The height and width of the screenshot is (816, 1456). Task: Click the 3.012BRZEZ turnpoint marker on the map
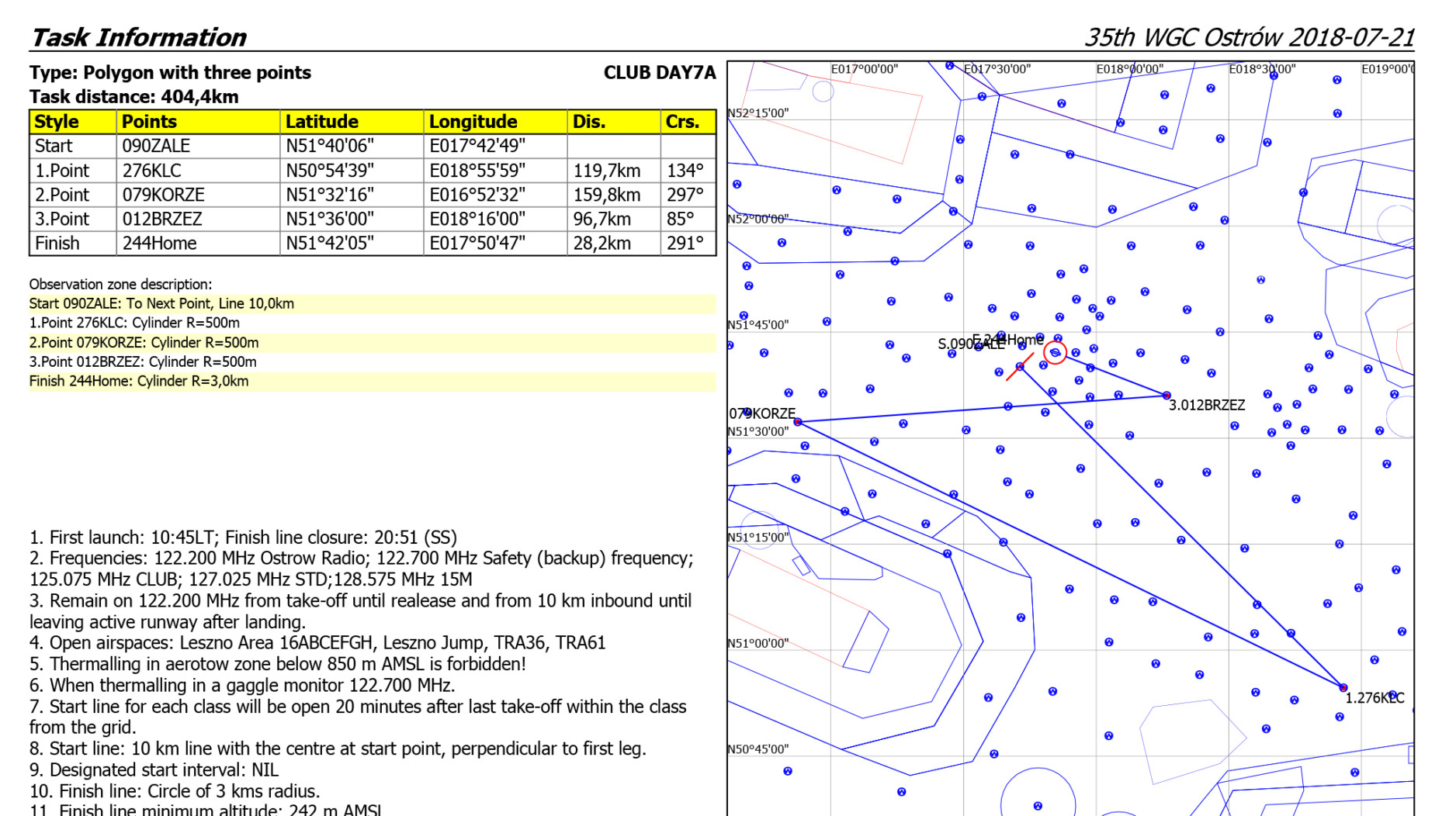[x=1166, y=396]
